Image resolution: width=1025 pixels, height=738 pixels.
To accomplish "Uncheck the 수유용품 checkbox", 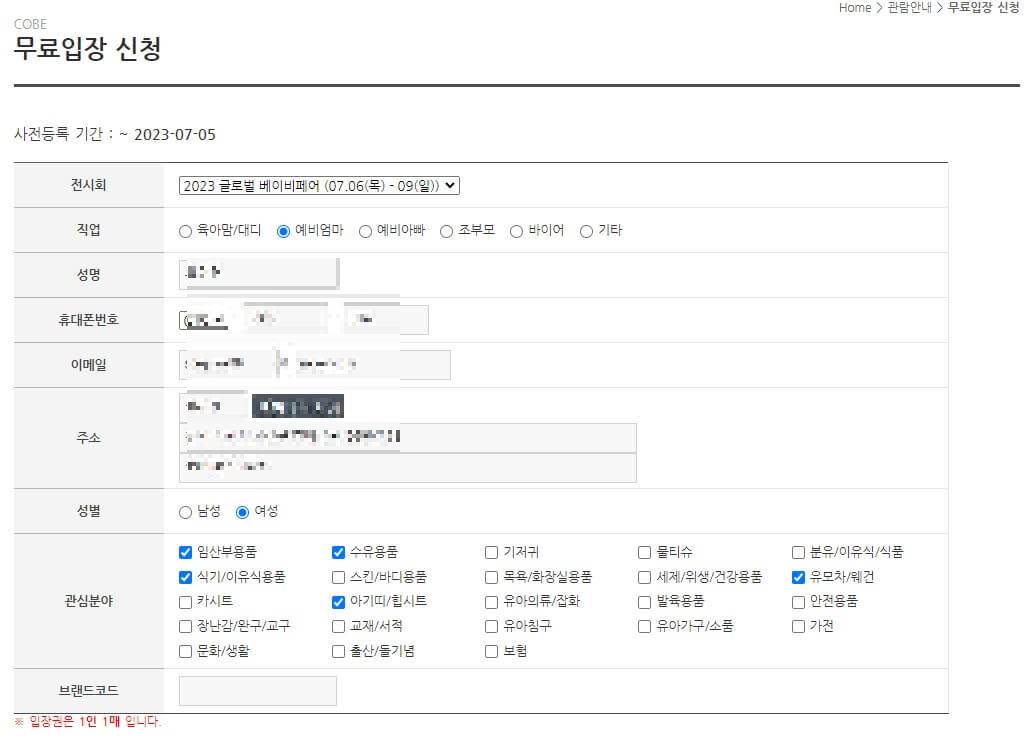I will pos(337,551).
